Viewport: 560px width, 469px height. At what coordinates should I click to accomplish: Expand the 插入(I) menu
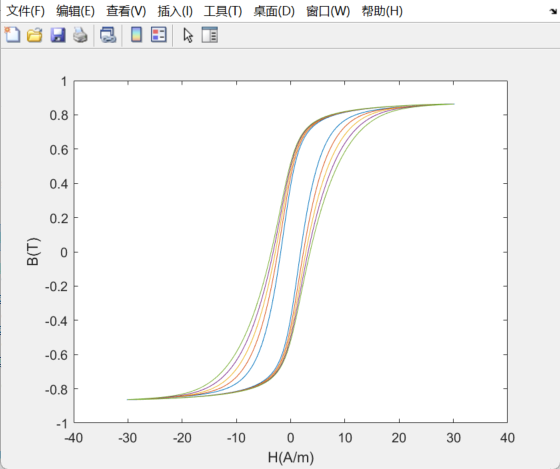click(x=175, y=11)
